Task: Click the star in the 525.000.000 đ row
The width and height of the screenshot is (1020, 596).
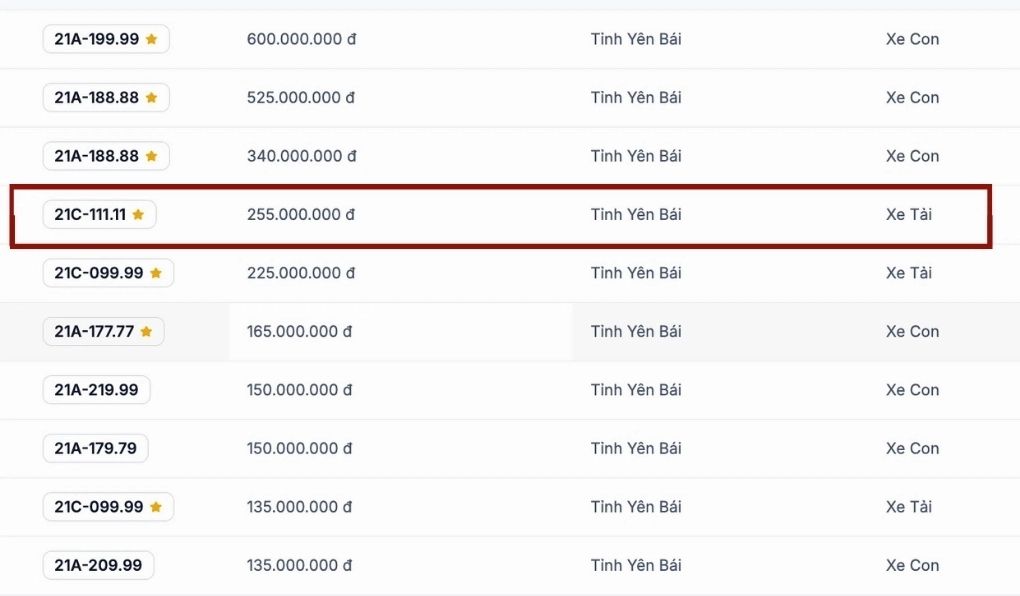Action: (x=152, y=98)
